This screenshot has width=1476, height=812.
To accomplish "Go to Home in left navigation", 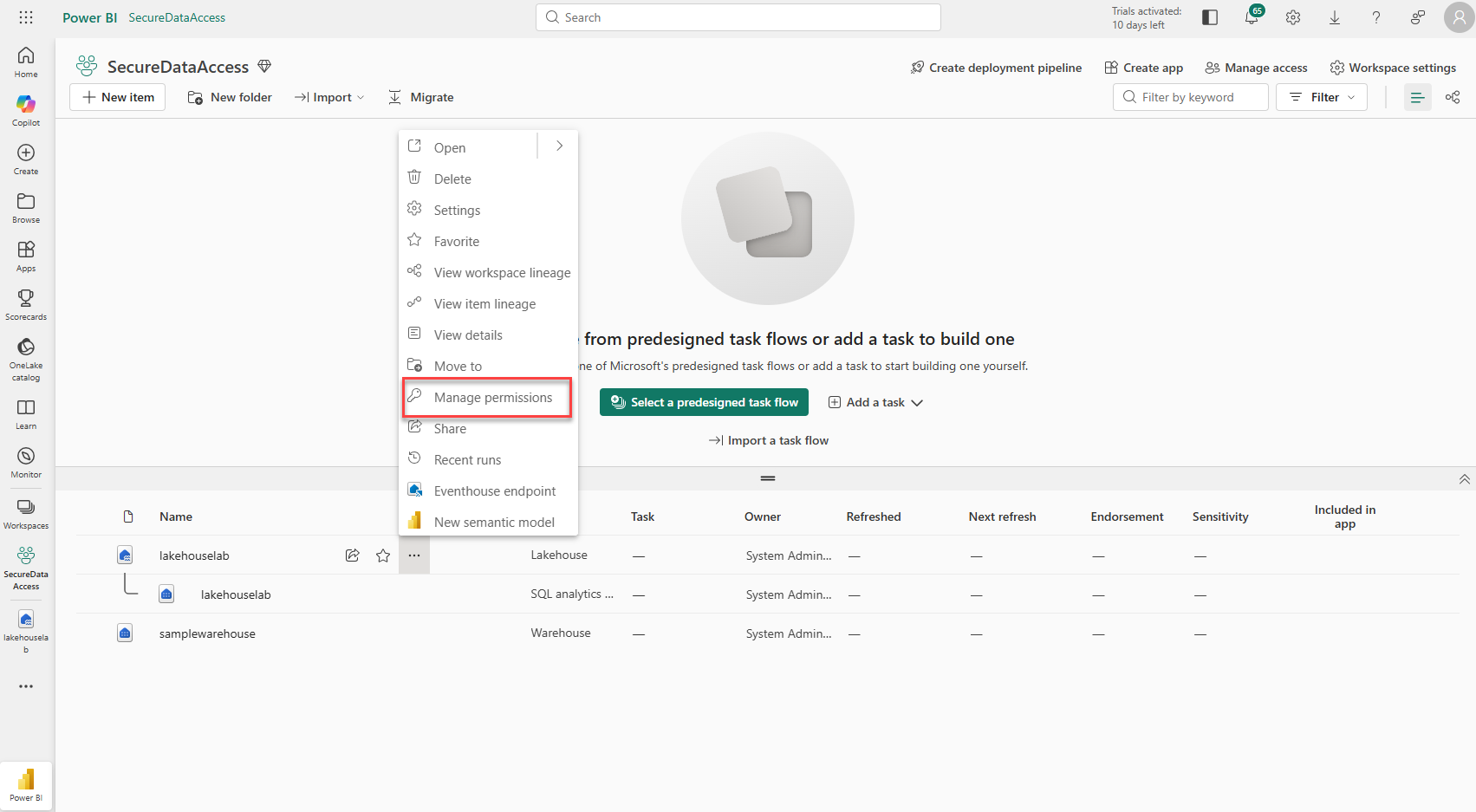I will click(x=26, y=62).
